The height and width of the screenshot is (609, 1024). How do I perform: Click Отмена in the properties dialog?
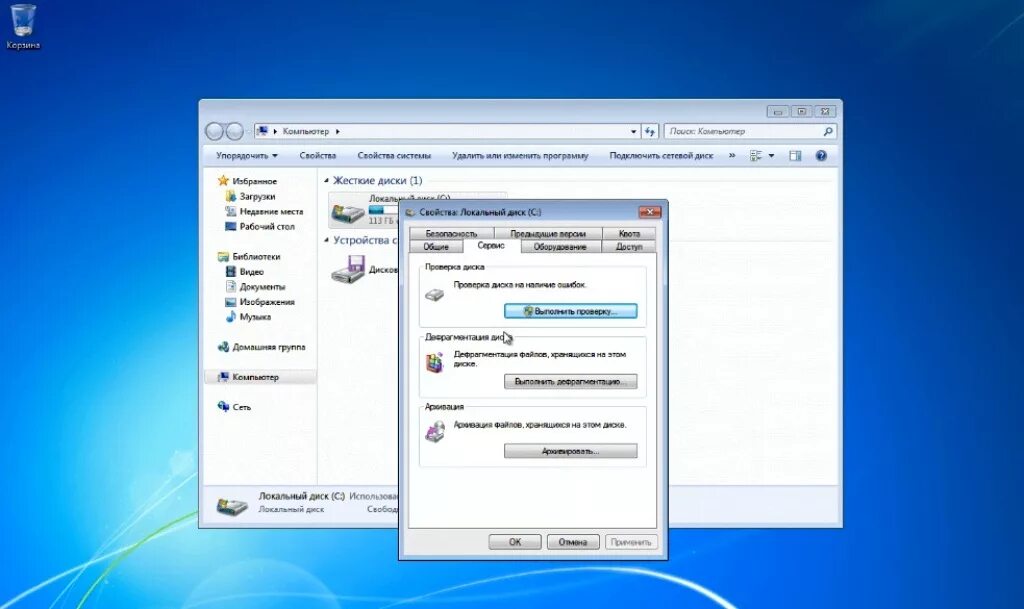click(573, 542)
